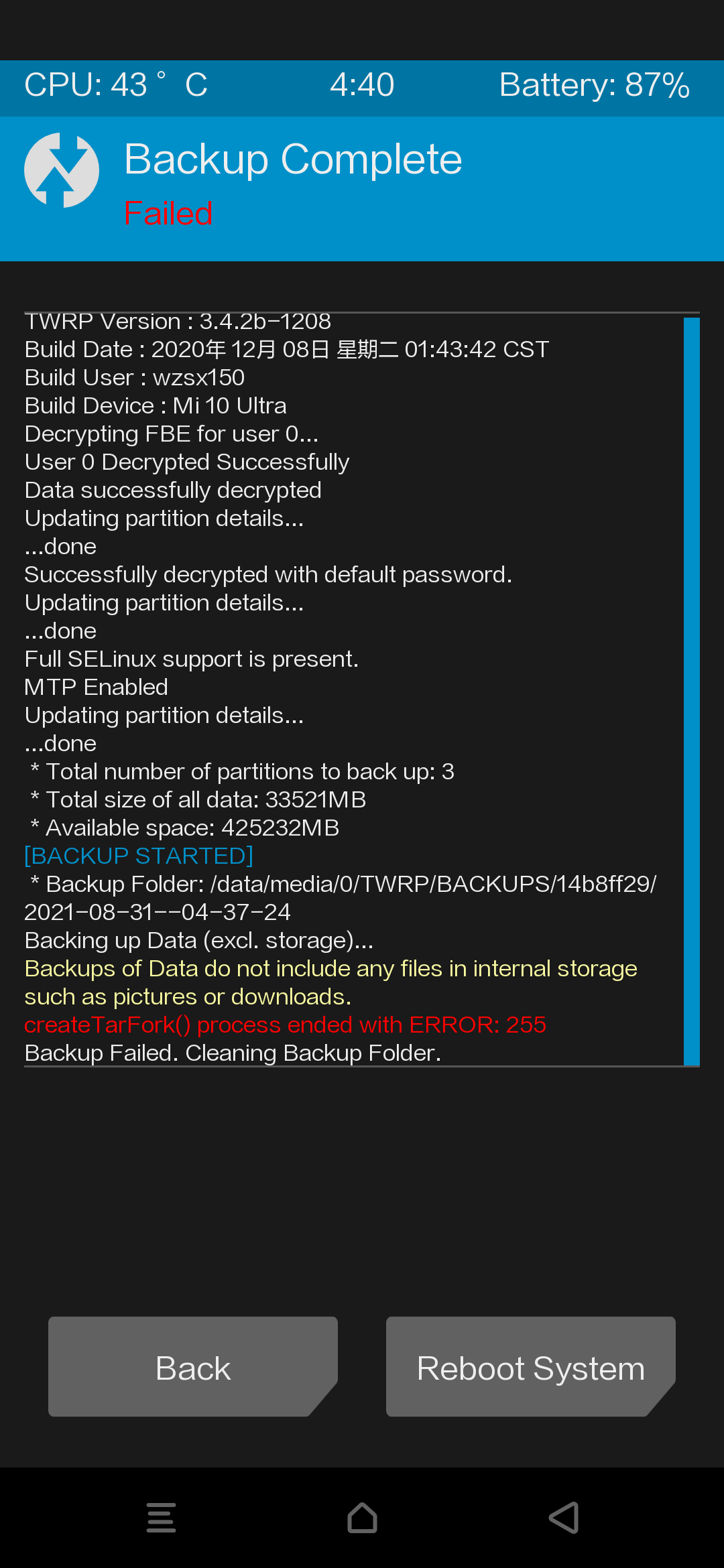This screenshot has height=1568, width=724.
Task: Click the [BACKUP STARTED] log line
Action: (139, 856)
